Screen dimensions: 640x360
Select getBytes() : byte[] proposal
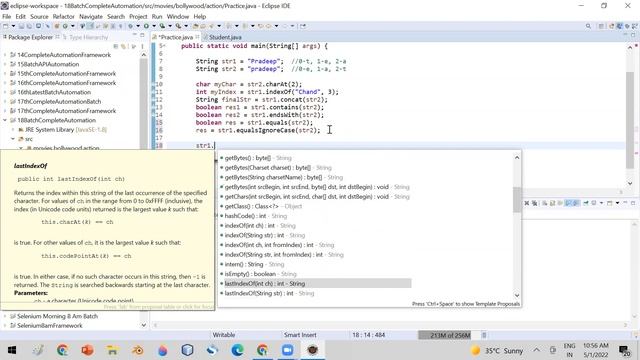point(256,158)
